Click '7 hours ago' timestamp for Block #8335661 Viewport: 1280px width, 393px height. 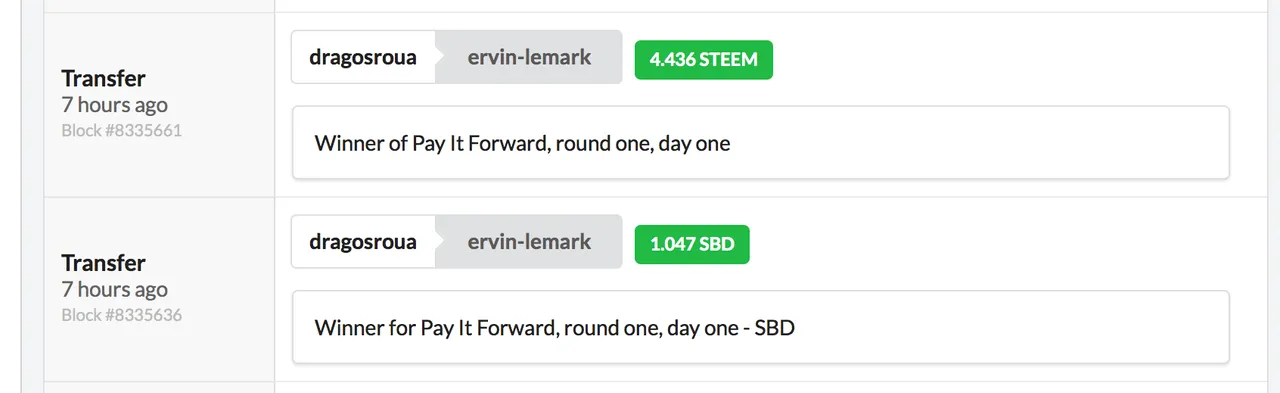coord(114,105)
